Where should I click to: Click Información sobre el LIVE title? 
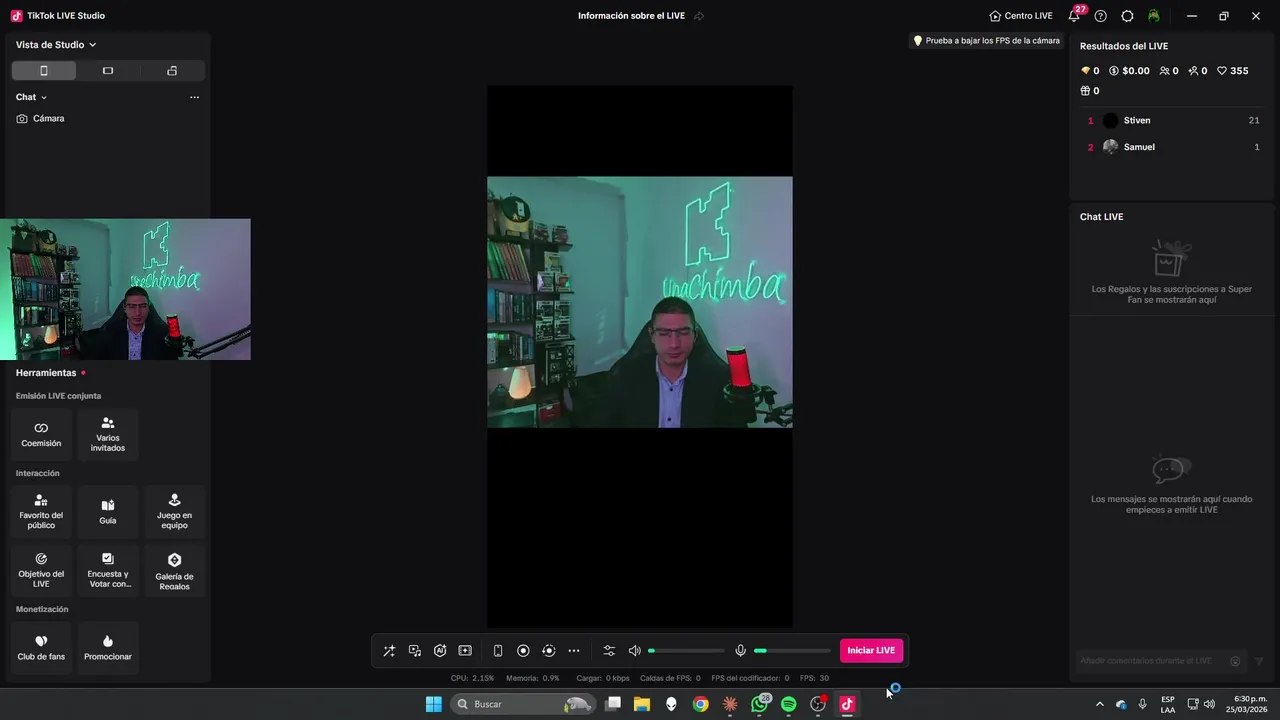pos(631,16)
